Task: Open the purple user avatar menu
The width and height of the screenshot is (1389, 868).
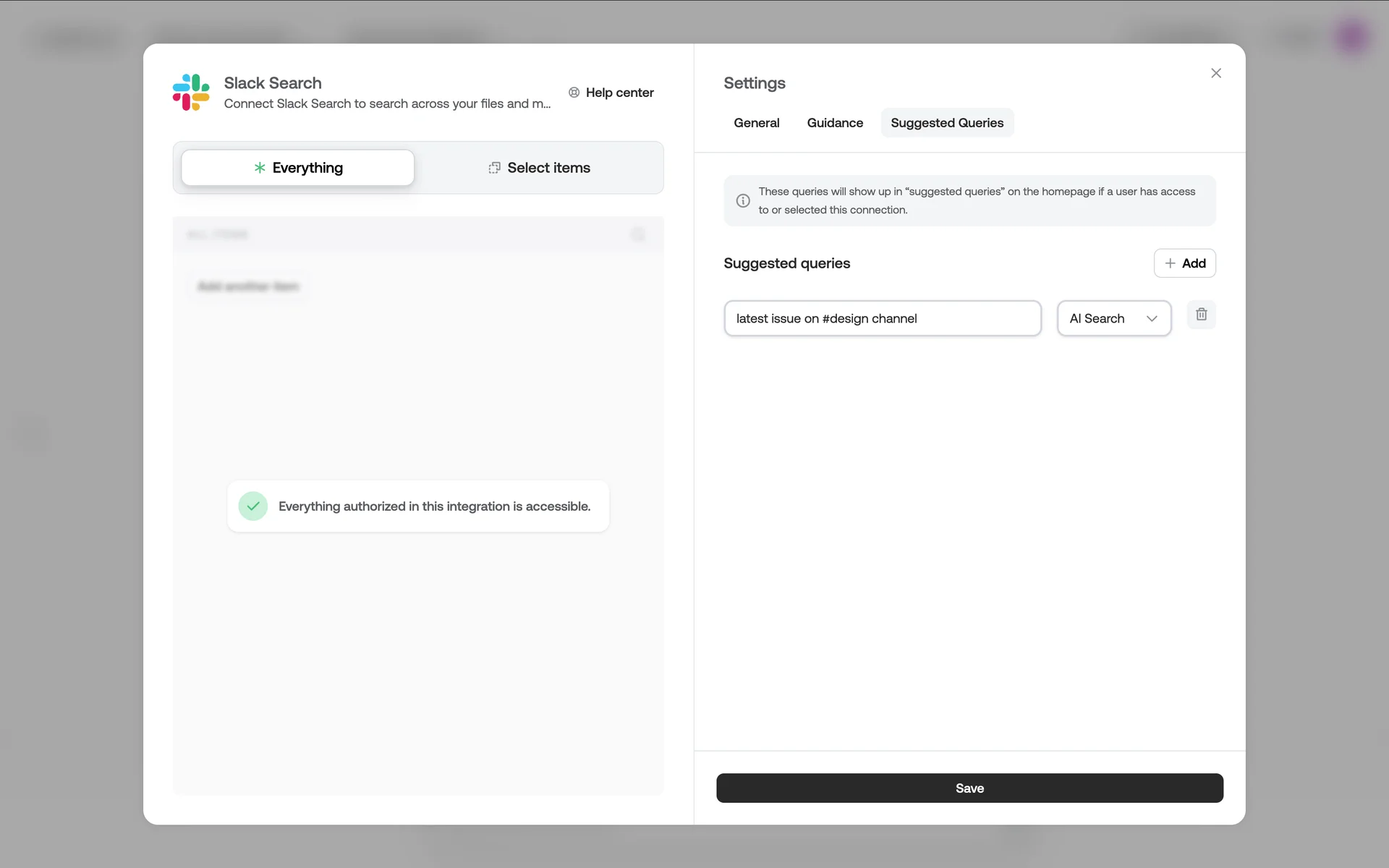Action: (x=1351, y=36)
